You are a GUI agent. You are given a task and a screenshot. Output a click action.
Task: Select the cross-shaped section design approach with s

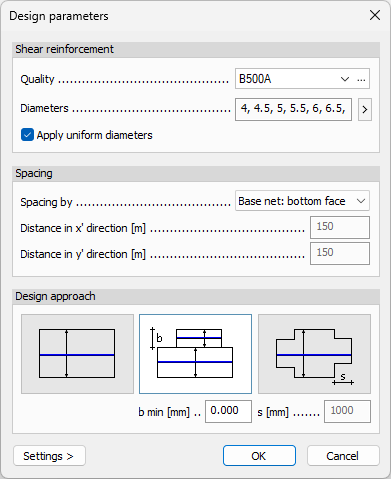point(314,354)
